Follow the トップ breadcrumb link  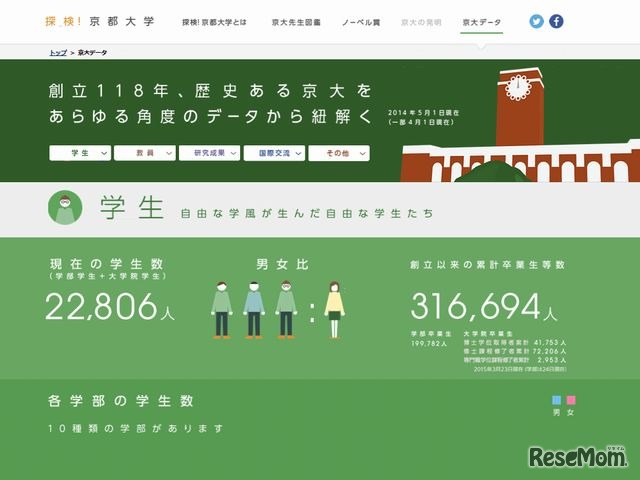(58, 53)
